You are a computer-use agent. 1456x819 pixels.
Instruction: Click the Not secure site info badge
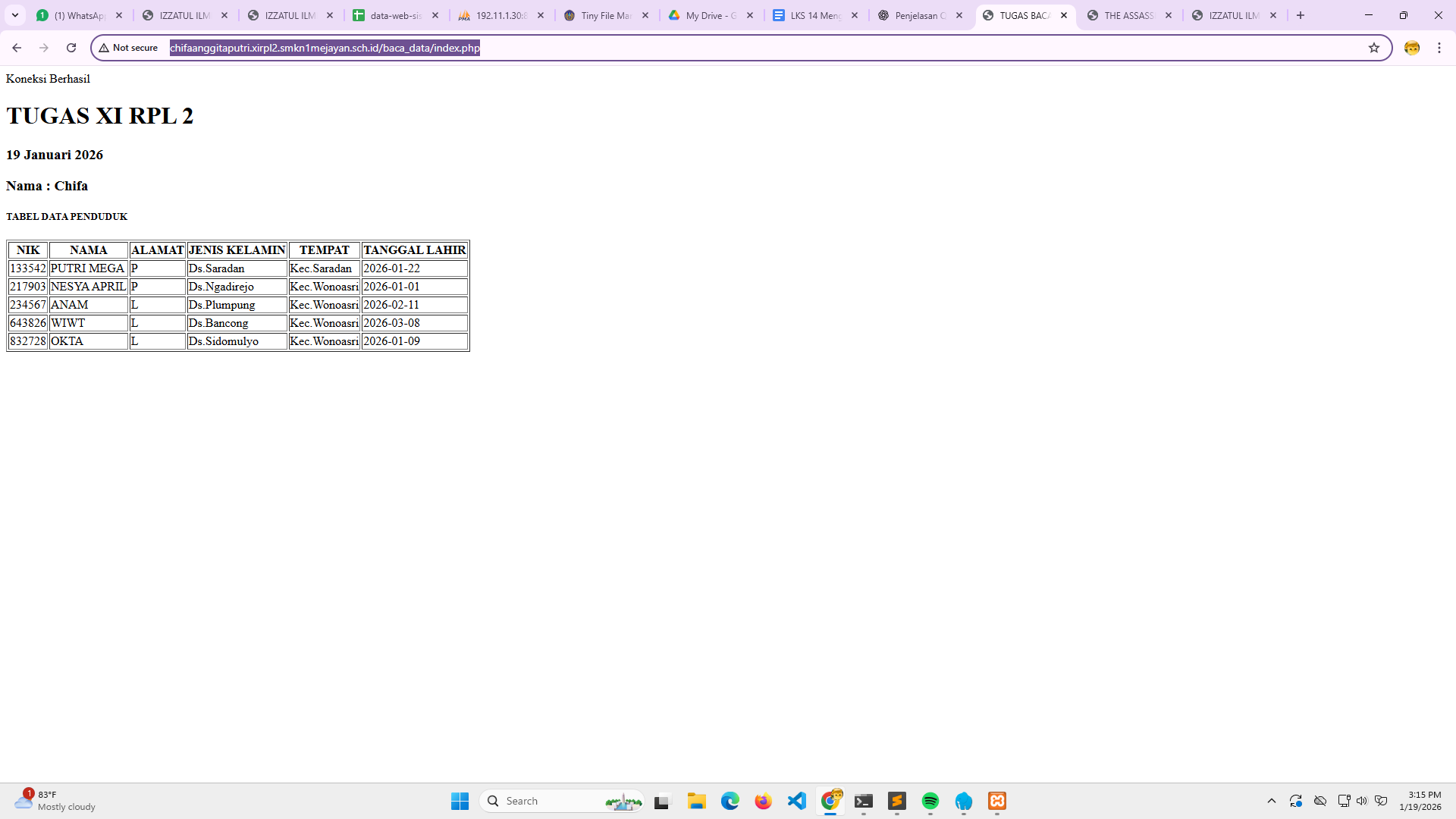pyautogui.click(x=128, y=48)
